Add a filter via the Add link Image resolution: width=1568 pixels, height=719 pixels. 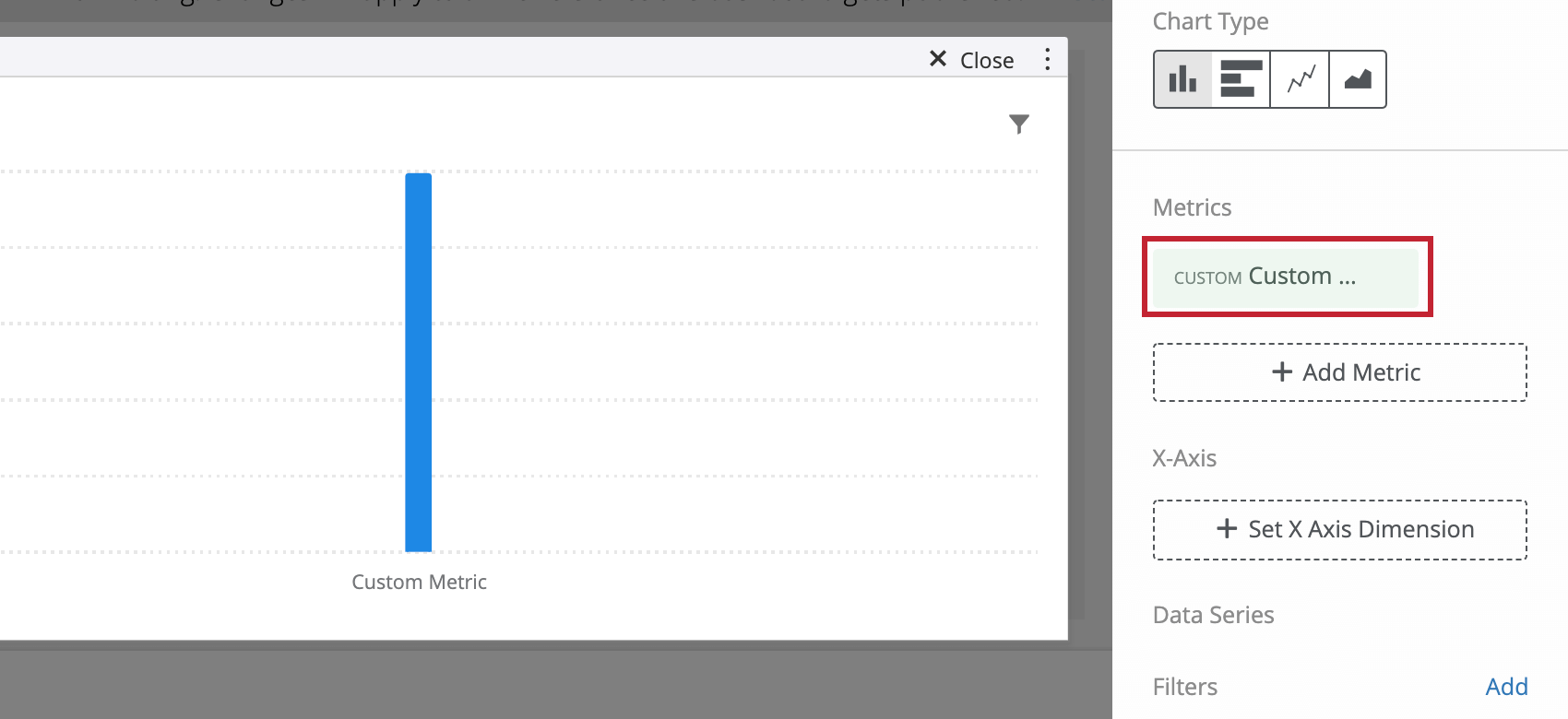tap(1506, 687)
